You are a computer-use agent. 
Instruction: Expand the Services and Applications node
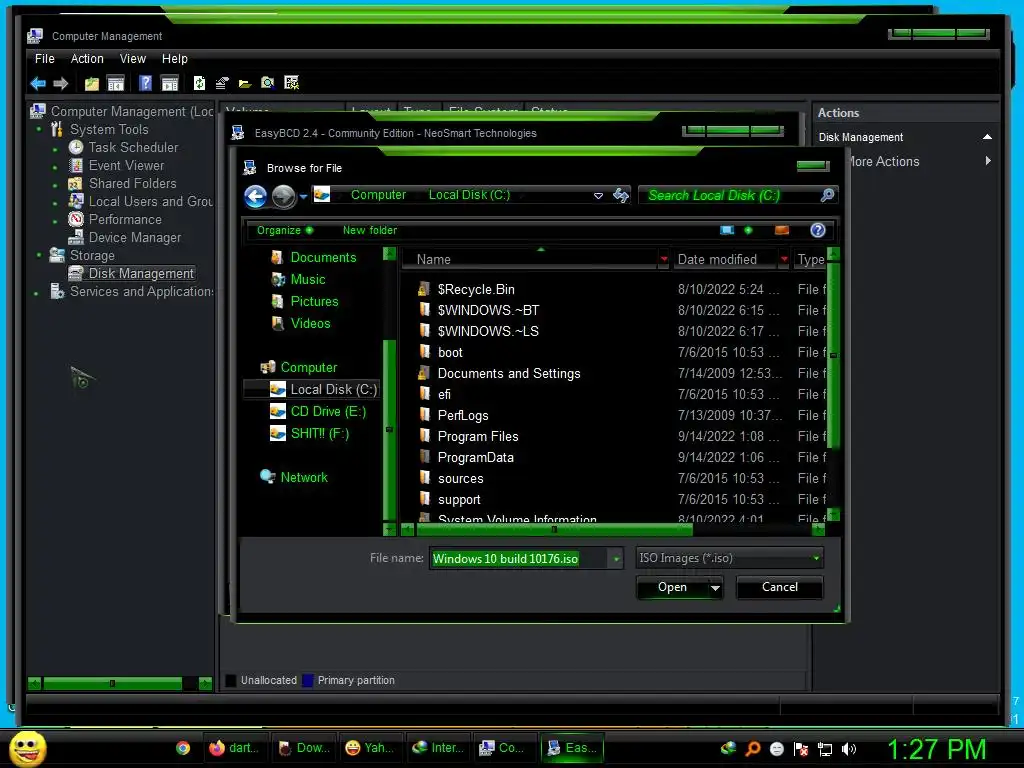click(36, 292)
